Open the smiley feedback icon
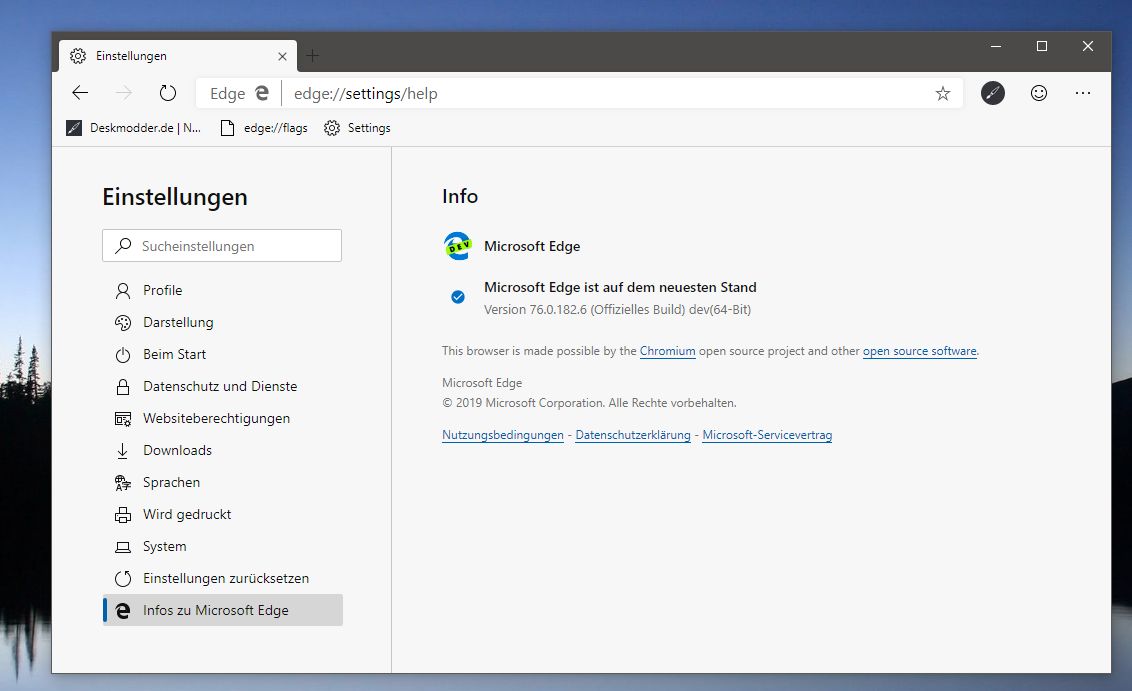 [x=1039, y=93]
